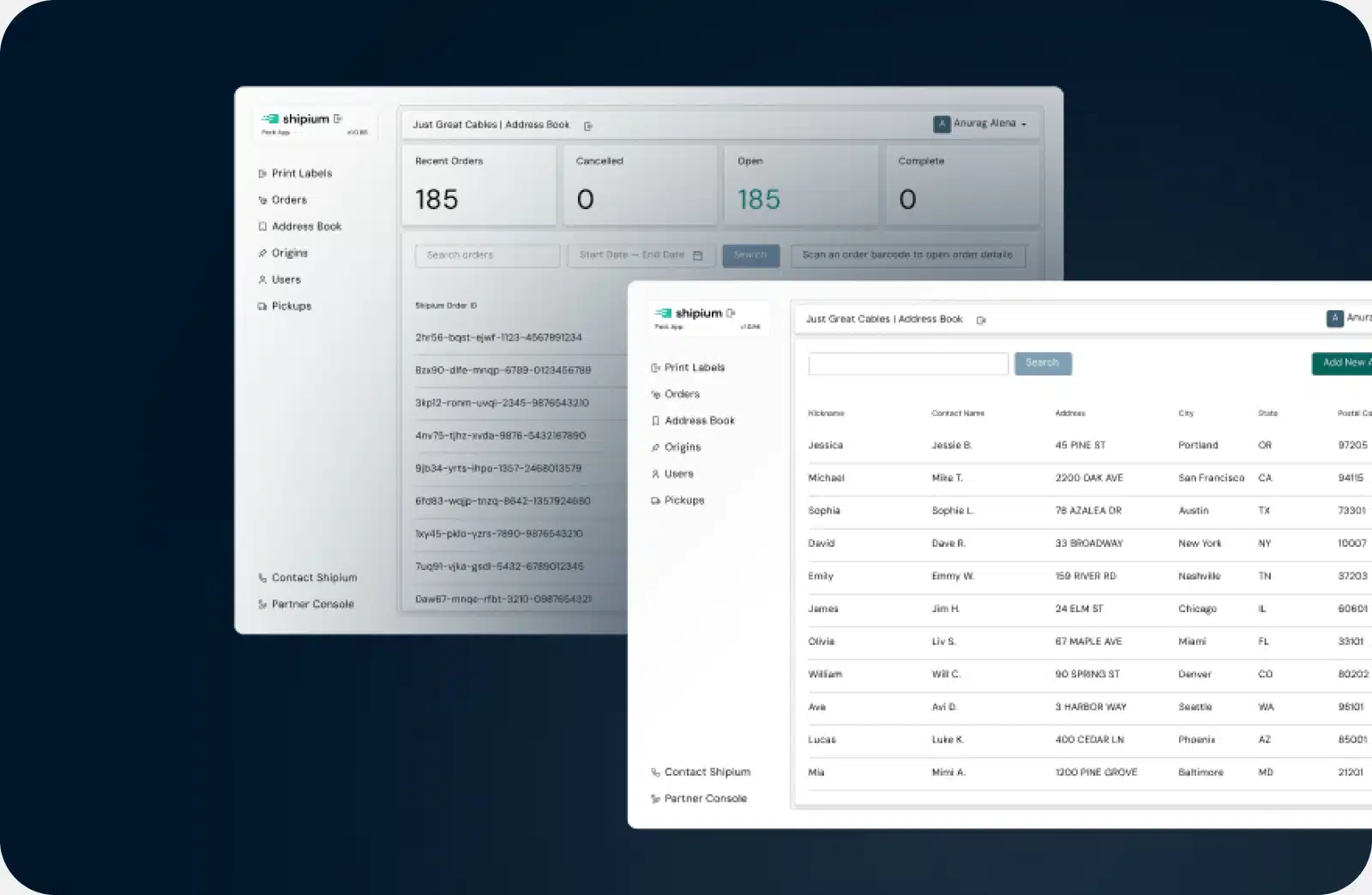The height and width of the screenshot is (895, 1372).
Task: Click the scan order barcode field
Action: click(x=907, y=255)
